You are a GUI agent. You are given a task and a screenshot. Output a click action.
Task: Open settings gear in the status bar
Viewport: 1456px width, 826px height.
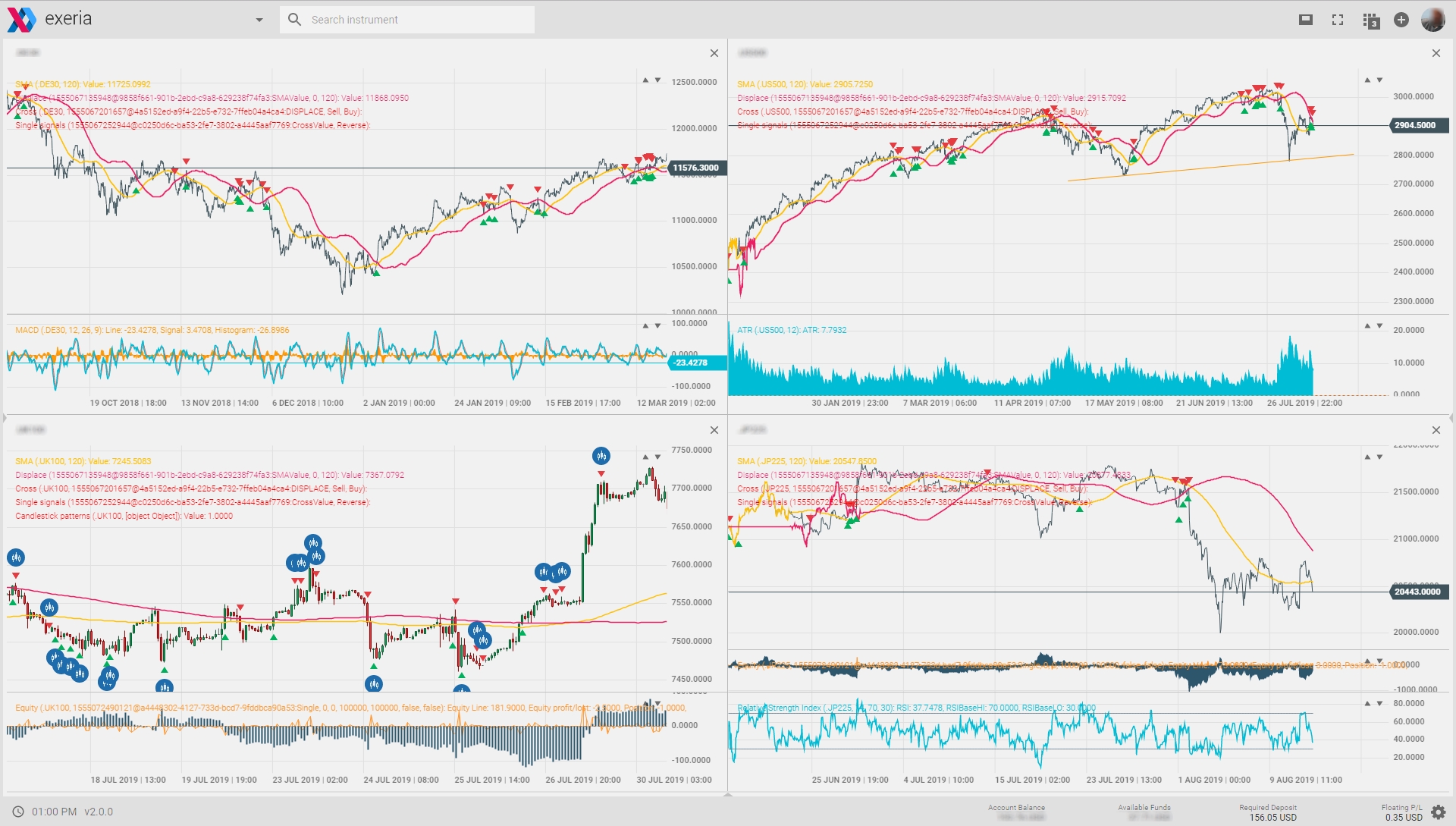tap(1438, 812)
